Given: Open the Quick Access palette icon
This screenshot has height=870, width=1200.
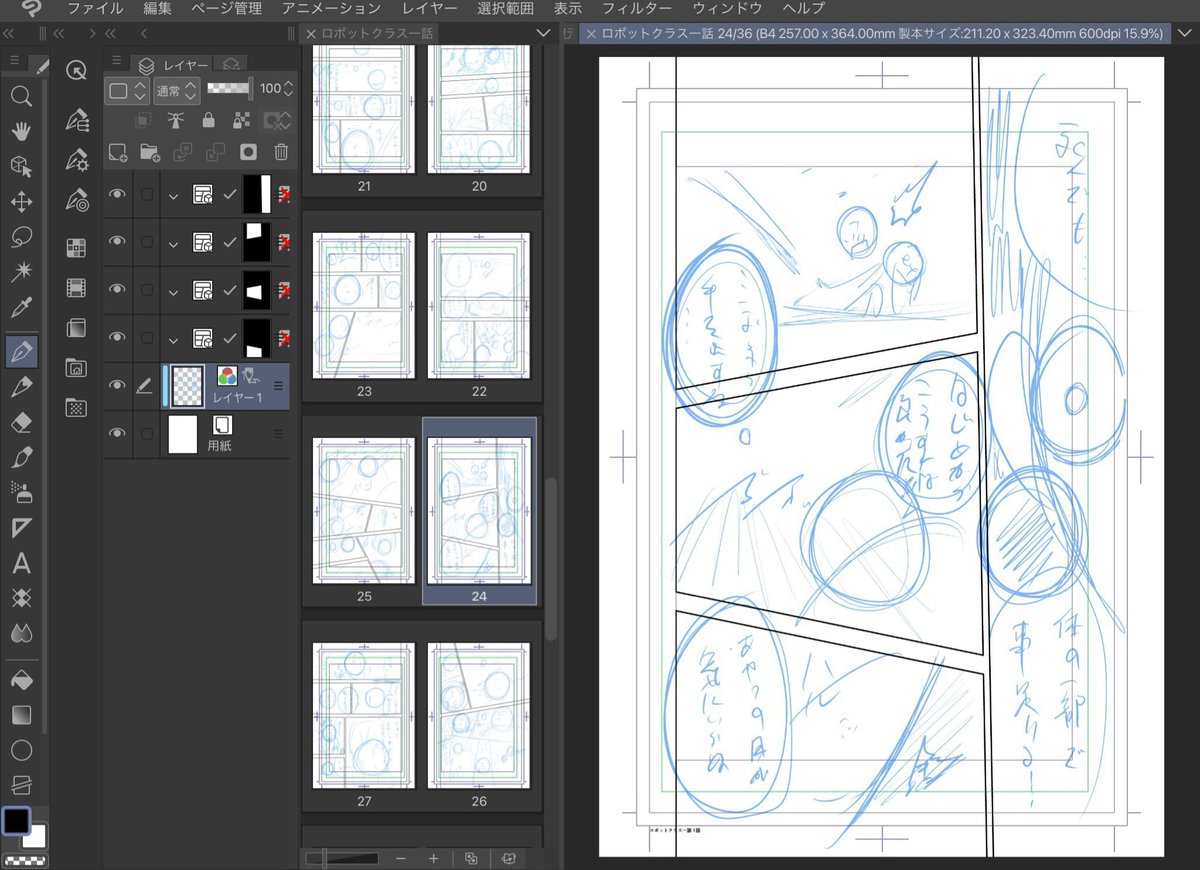Looking at the screenshot, I should [x=76, y=70].
